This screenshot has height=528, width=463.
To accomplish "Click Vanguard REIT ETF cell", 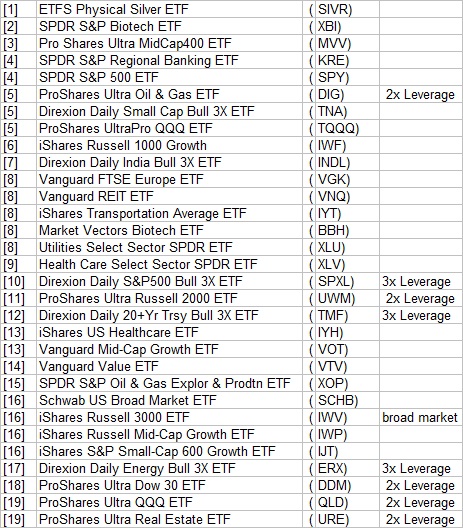I will 169,196.
